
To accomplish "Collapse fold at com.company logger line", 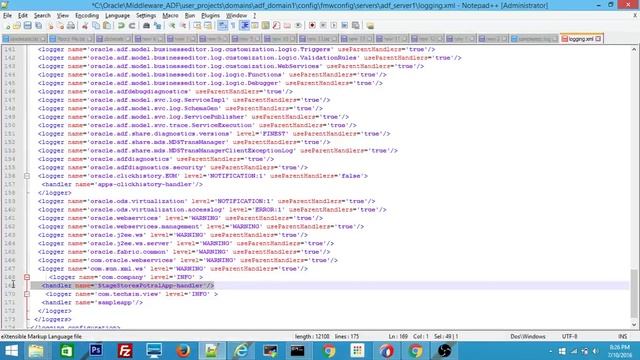I will coord(27,277).
